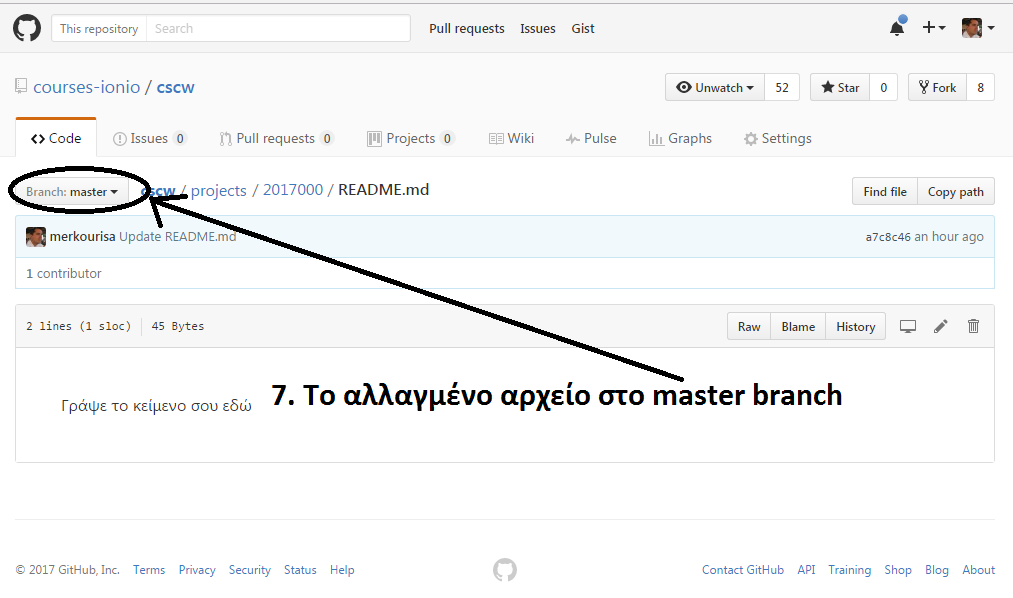Open the footer Privacy link
1013x598 pixels.
click(197, 570)
